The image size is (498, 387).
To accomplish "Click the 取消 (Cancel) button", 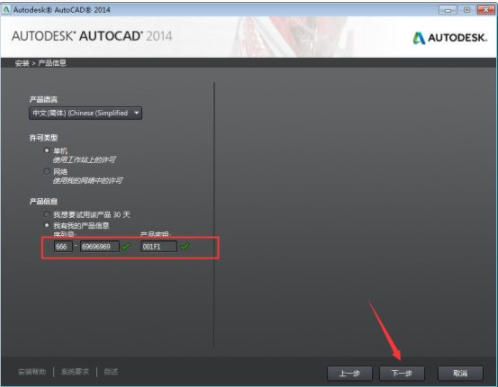I will pos(460,373).
